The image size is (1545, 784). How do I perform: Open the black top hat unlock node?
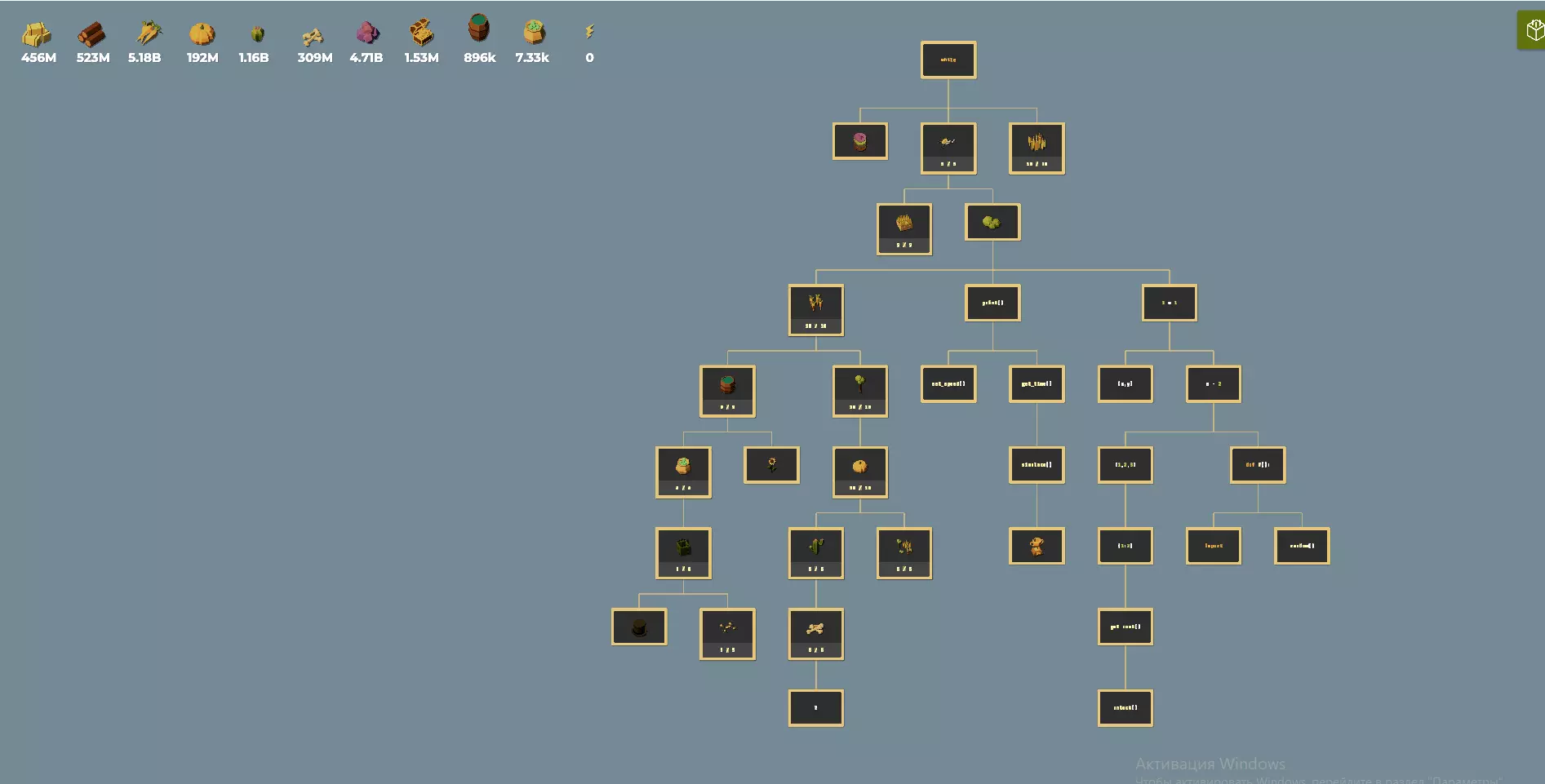(x=639, y=626)
